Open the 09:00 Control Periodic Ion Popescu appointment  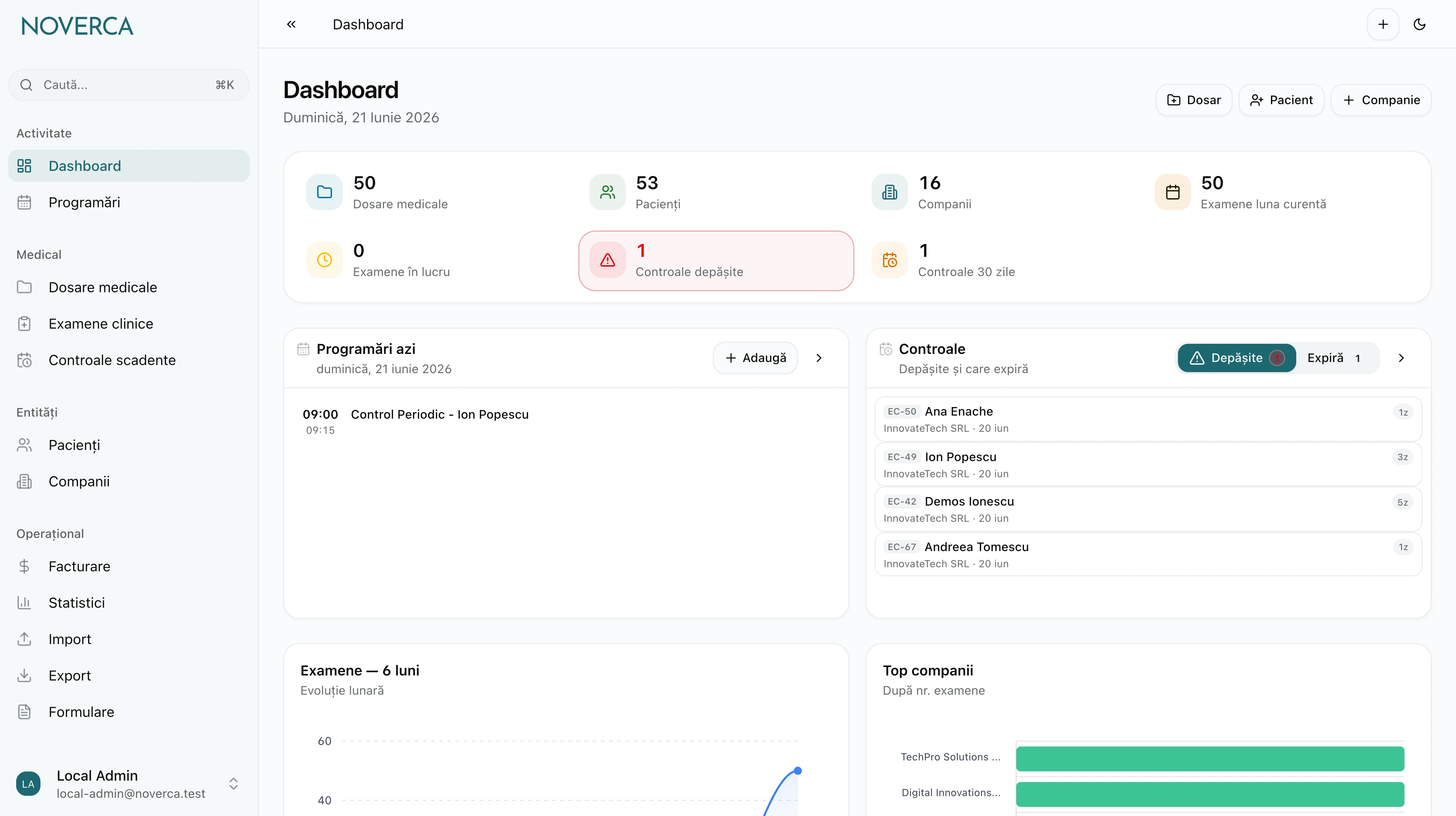pyautogui.click(x=566, y=422)
